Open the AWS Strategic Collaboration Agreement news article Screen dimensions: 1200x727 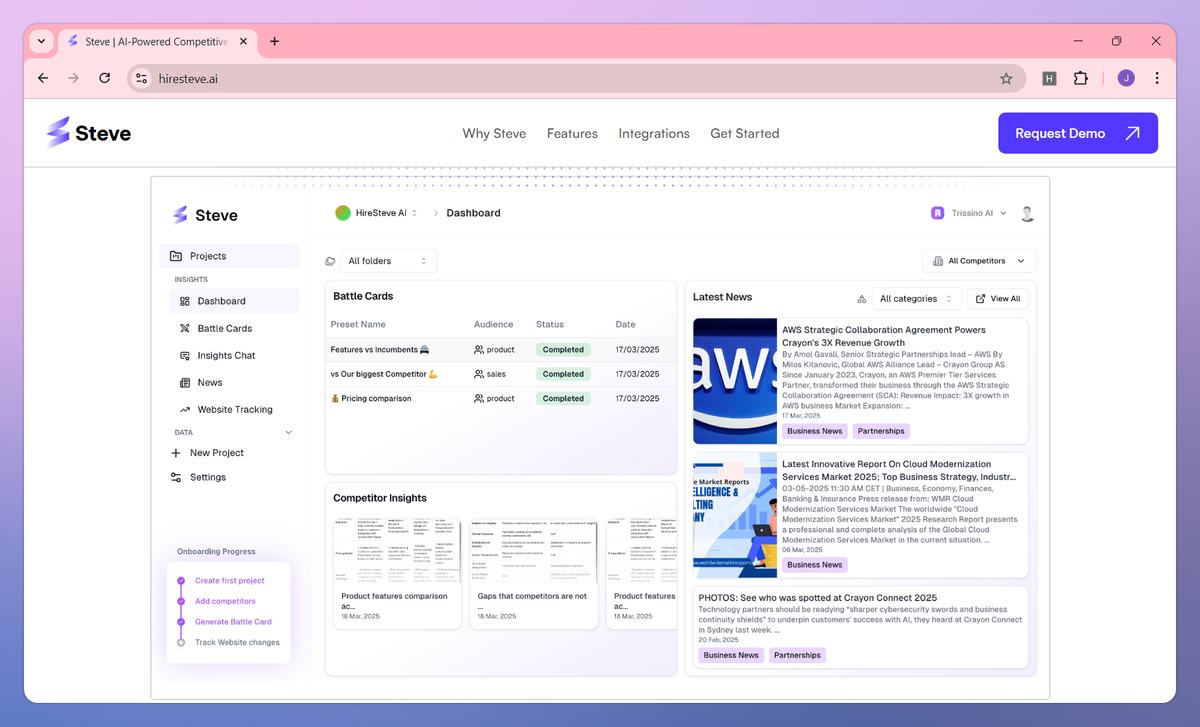(860, 381)
